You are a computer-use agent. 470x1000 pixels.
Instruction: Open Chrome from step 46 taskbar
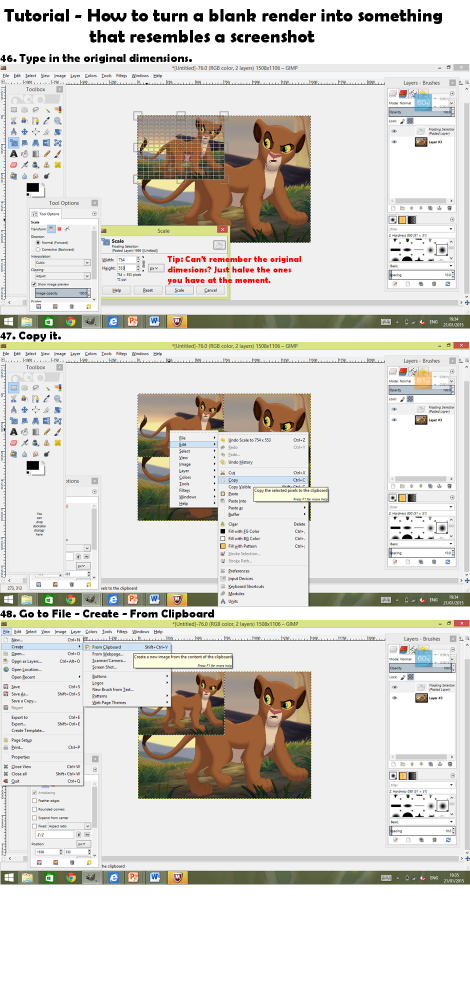tap(70, 322)
